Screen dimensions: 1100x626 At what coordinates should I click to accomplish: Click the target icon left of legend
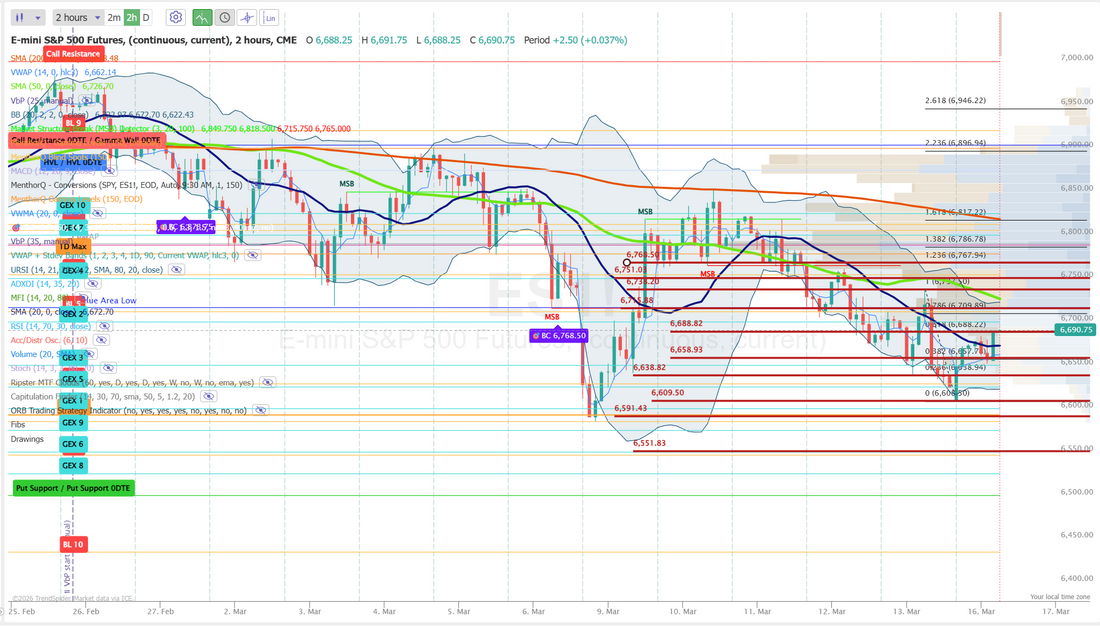click(x=15, y=227)
